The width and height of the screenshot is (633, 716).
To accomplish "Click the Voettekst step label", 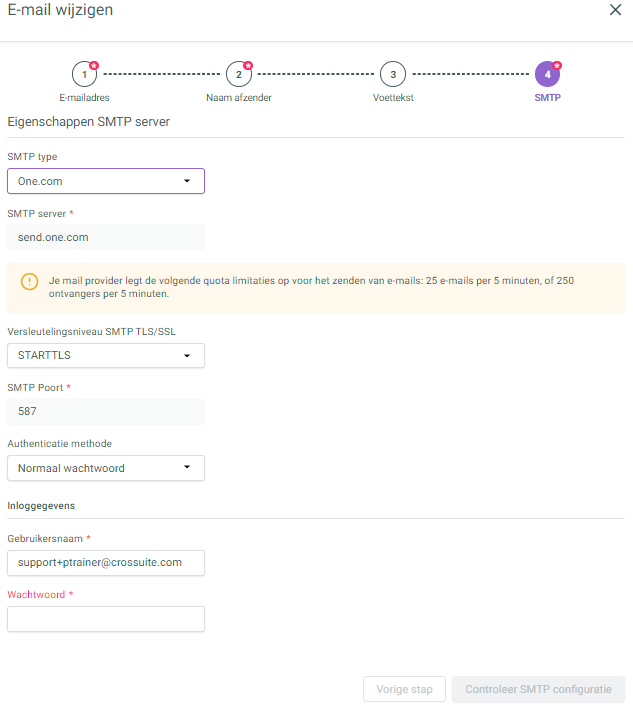I will pos(393,98).
